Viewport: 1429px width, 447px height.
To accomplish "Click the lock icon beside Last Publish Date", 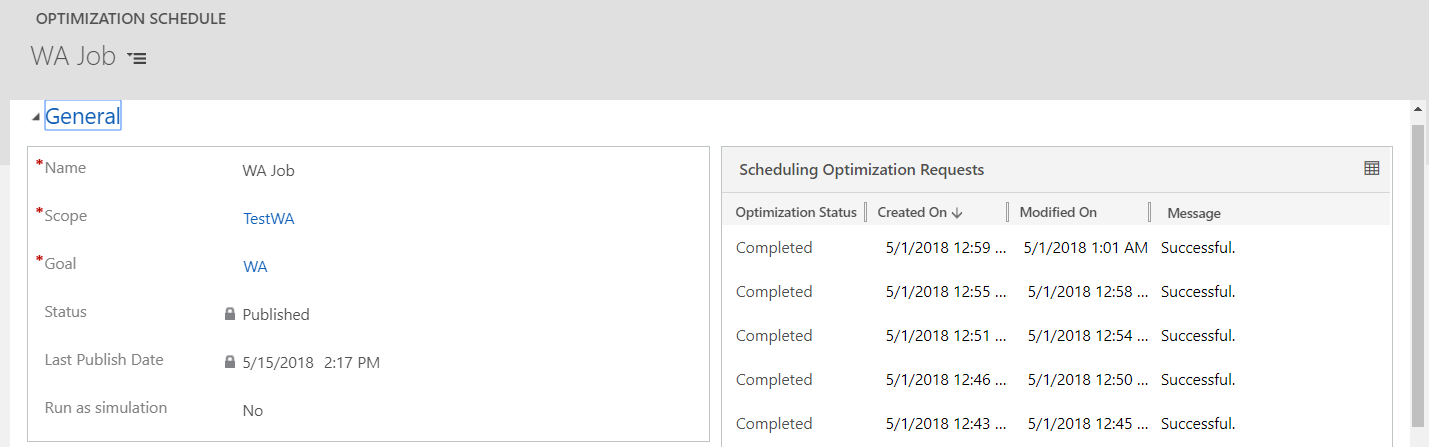I will coord(230,362).
